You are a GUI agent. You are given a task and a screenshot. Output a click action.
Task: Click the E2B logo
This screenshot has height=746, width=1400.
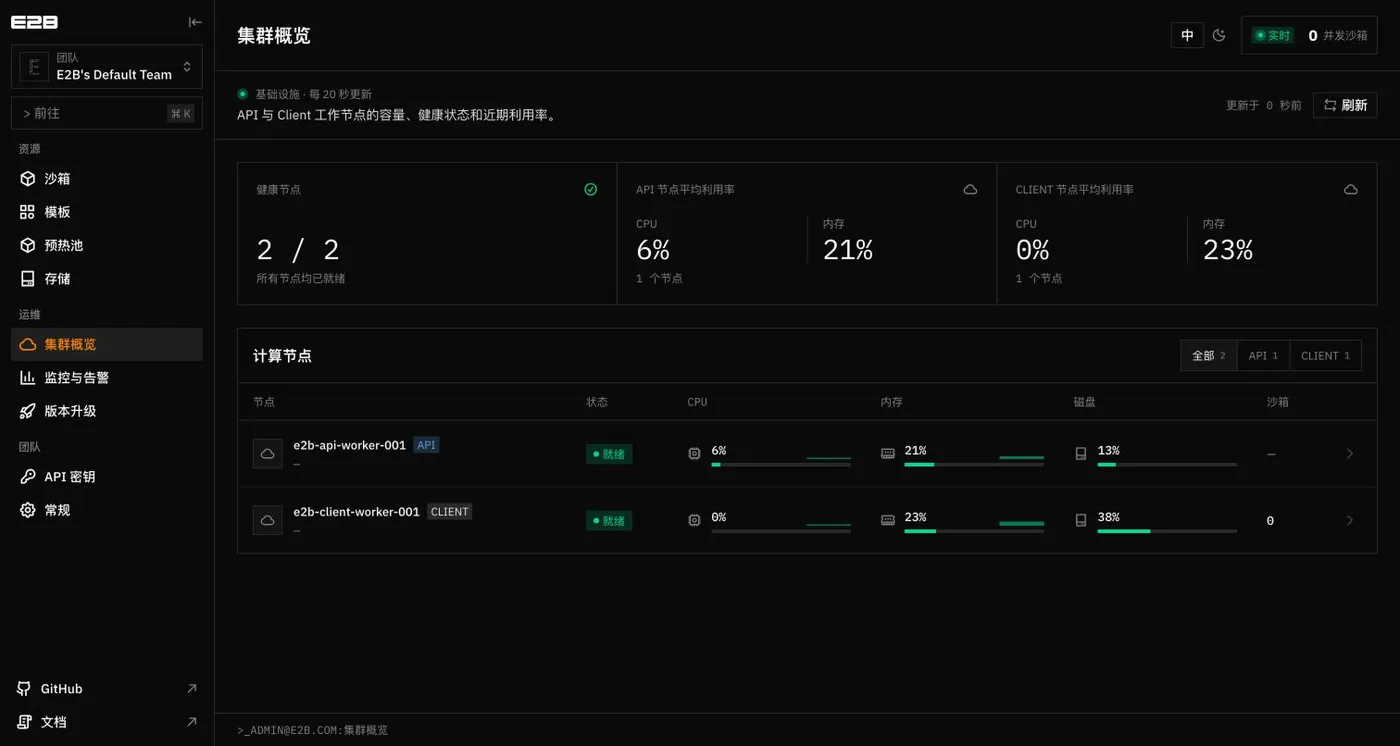tap(34, 22)
